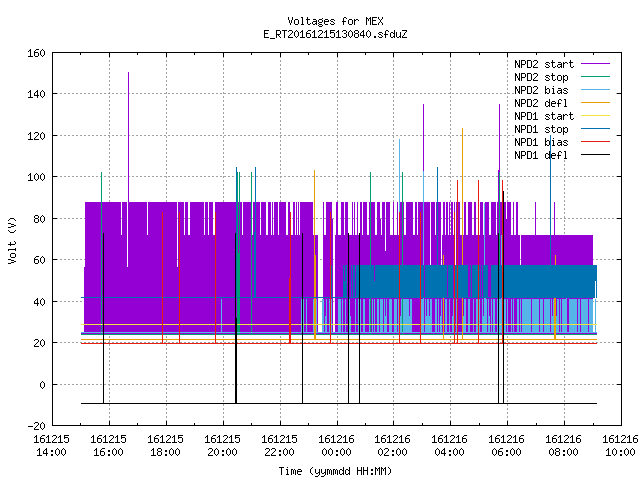Click the chart title Voltages for MEX
The height and width of the screenshot is (480, 640).
pos(336,21)
